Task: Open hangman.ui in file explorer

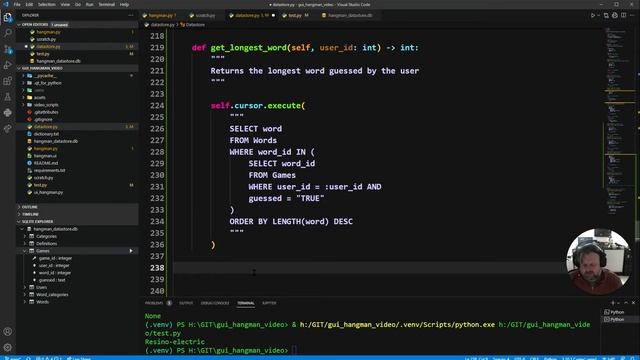Action: pos(45,156)
